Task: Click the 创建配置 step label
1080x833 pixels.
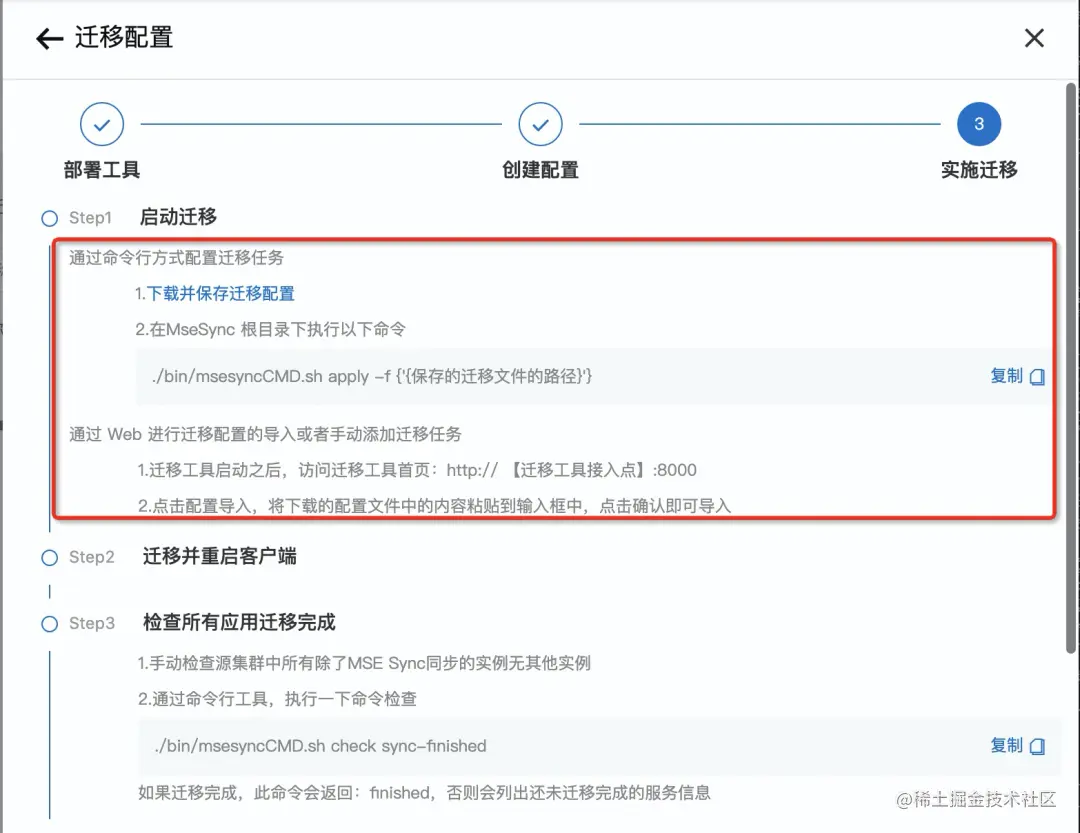Action: (x=541, y=169)
